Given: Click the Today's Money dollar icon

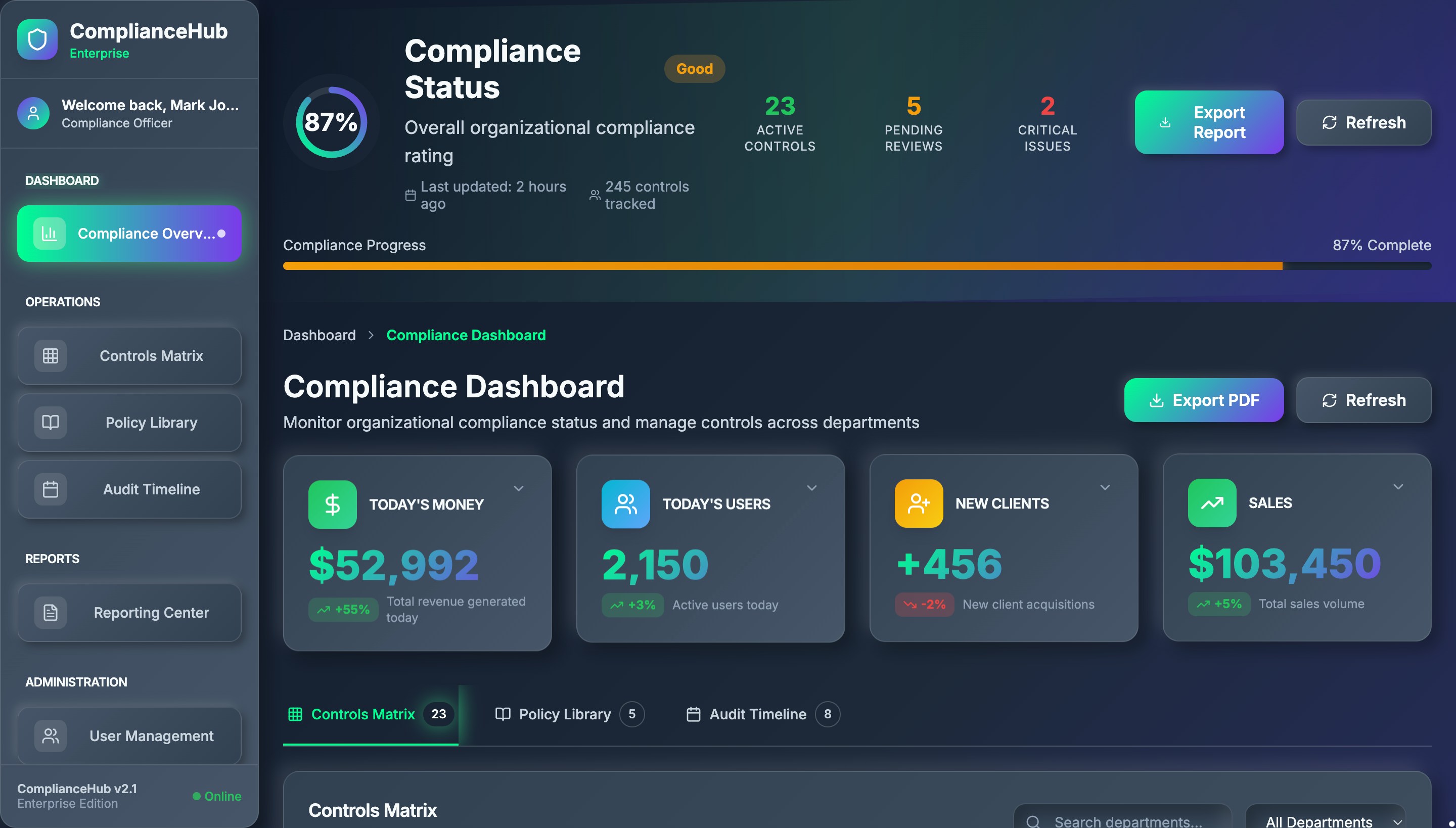Looking at the screenshot, I should tap(332, 503).
